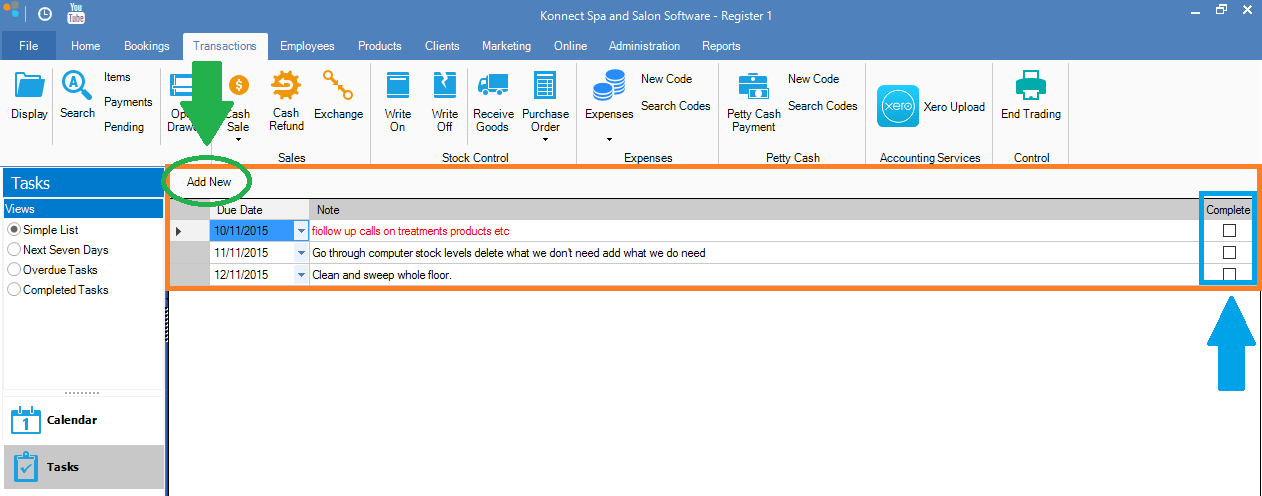Switch to the Home tab
The image size is (1262, 496).
pyautogui.click(x=85, y=46)
